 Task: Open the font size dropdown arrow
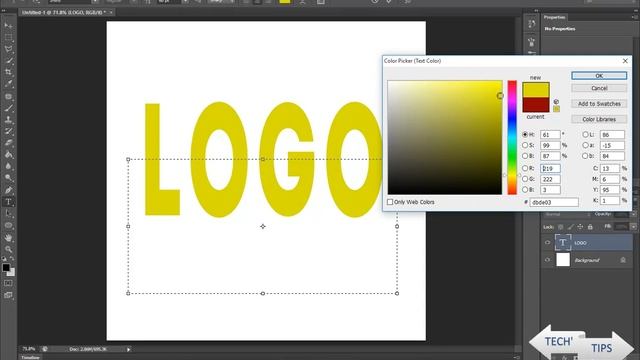pos(185,2)
